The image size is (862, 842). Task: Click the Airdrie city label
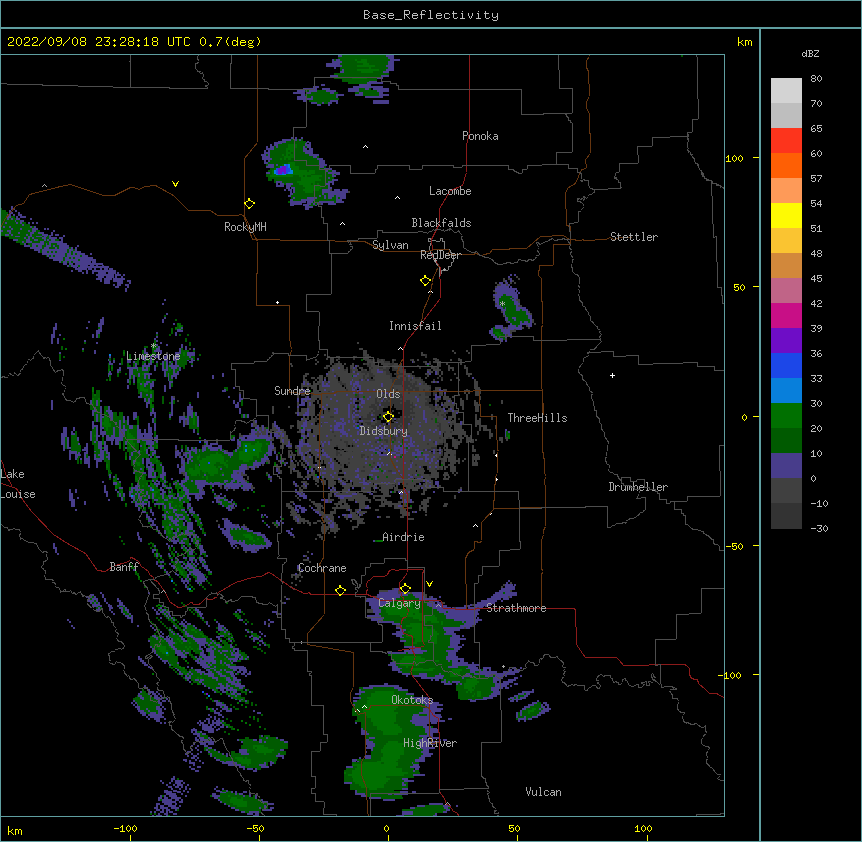pos(403,537)
